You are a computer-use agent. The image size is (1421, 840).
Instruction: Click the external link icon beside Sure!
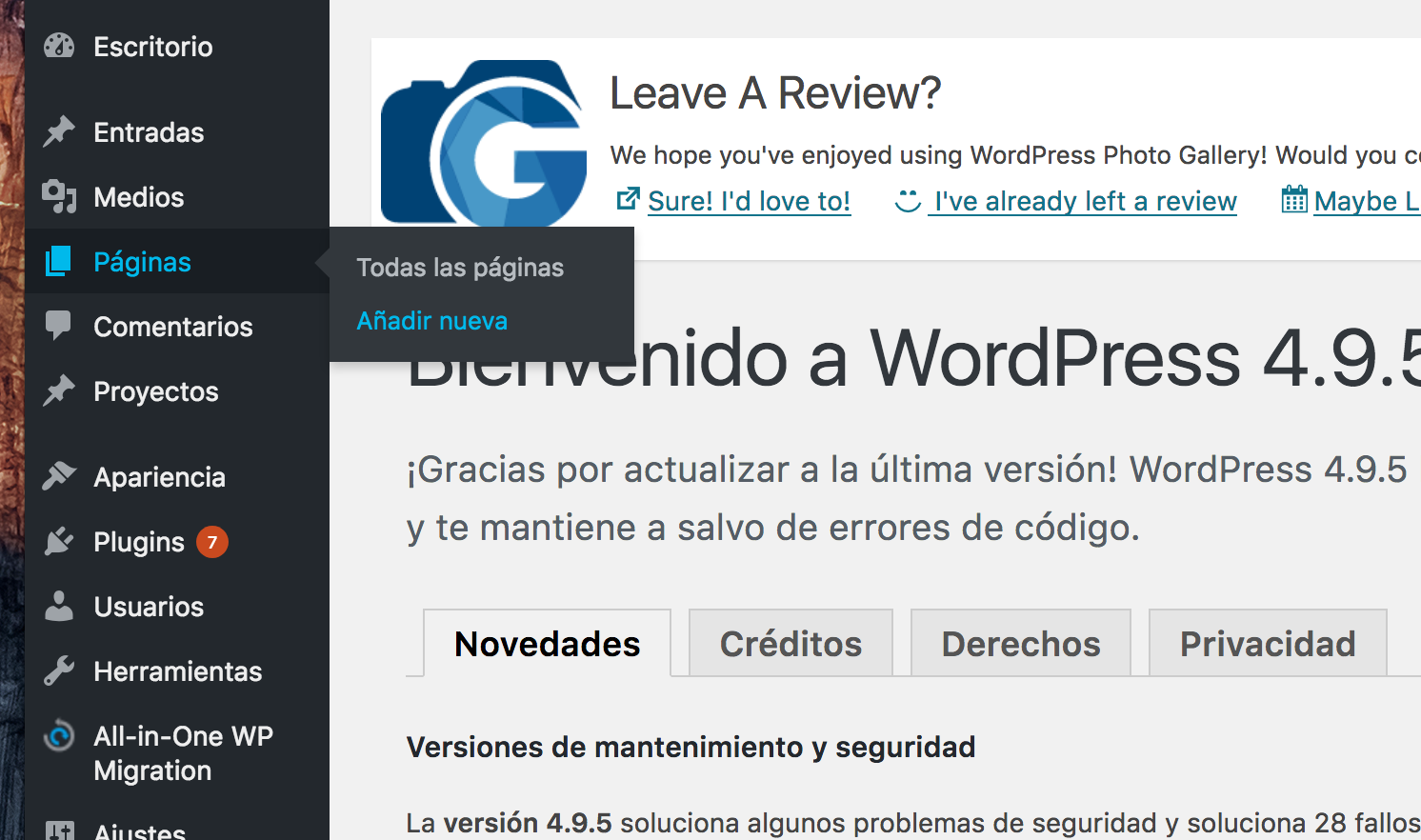(628, 198)
